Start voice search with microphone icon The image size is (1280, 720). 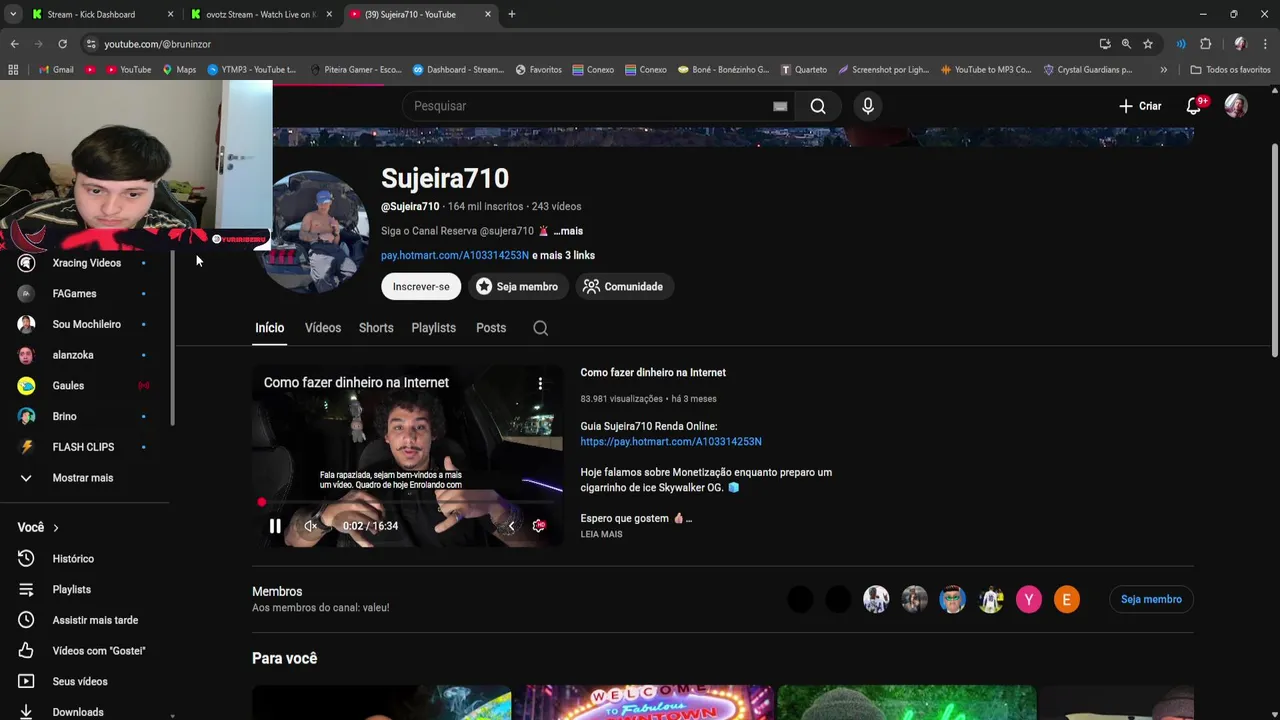(868, 106)
